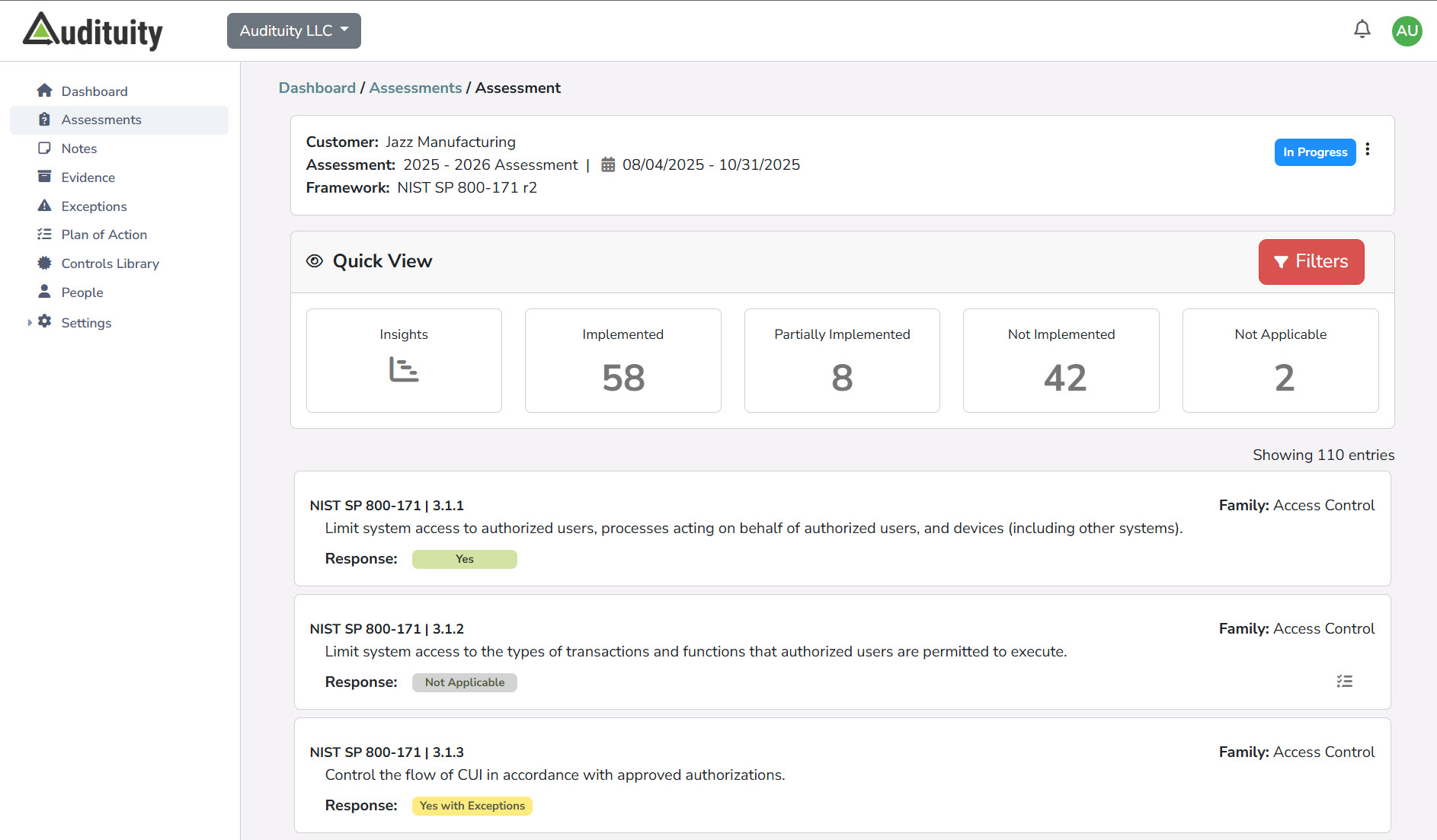Select the Evidence sidebar icon

45,177
